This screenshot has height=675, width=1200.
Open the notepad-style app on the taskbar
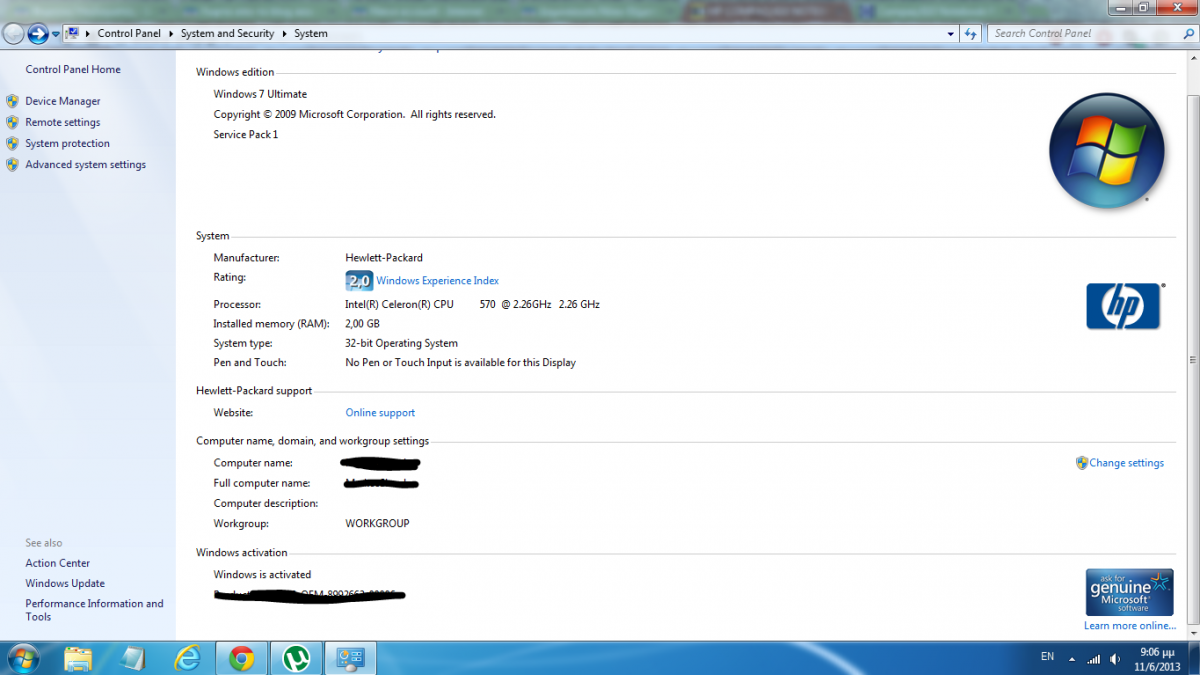(132, 658)
